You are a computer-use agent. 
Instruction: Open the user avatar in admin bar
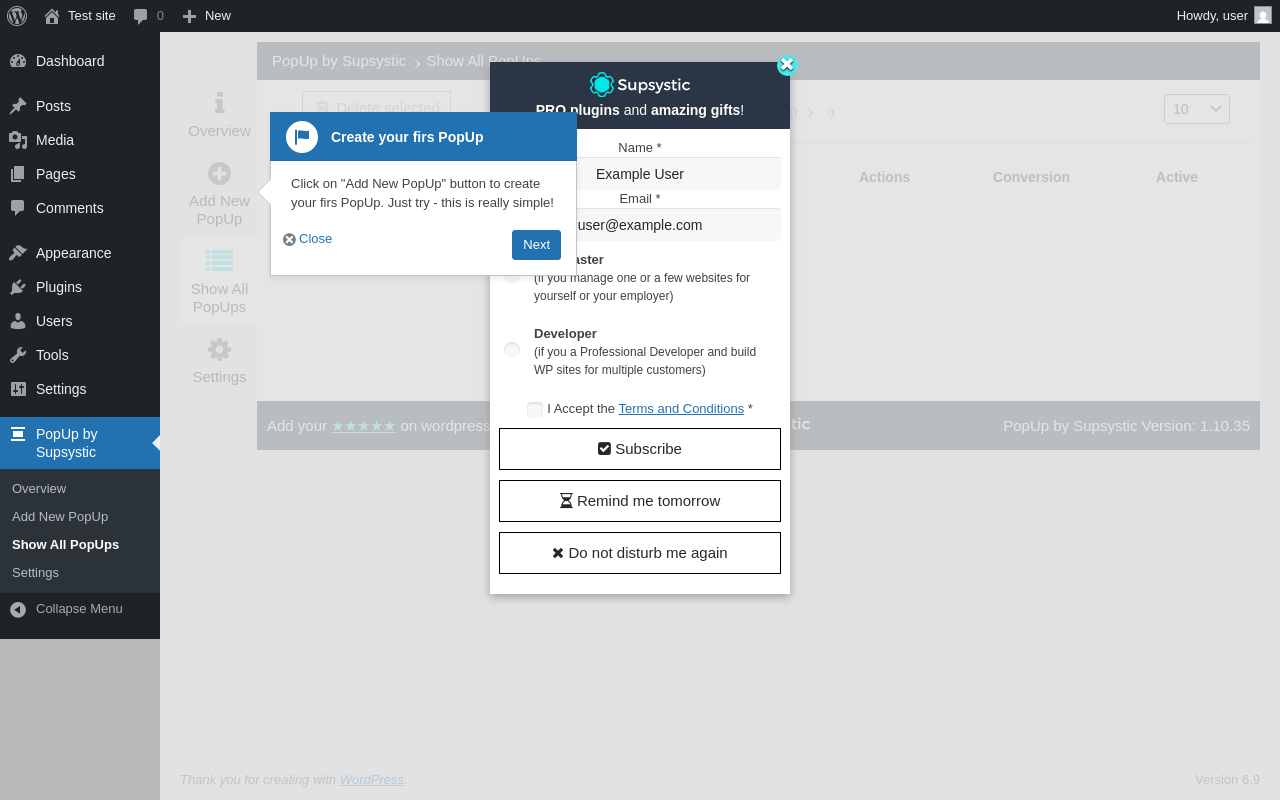coord(1263,15)
